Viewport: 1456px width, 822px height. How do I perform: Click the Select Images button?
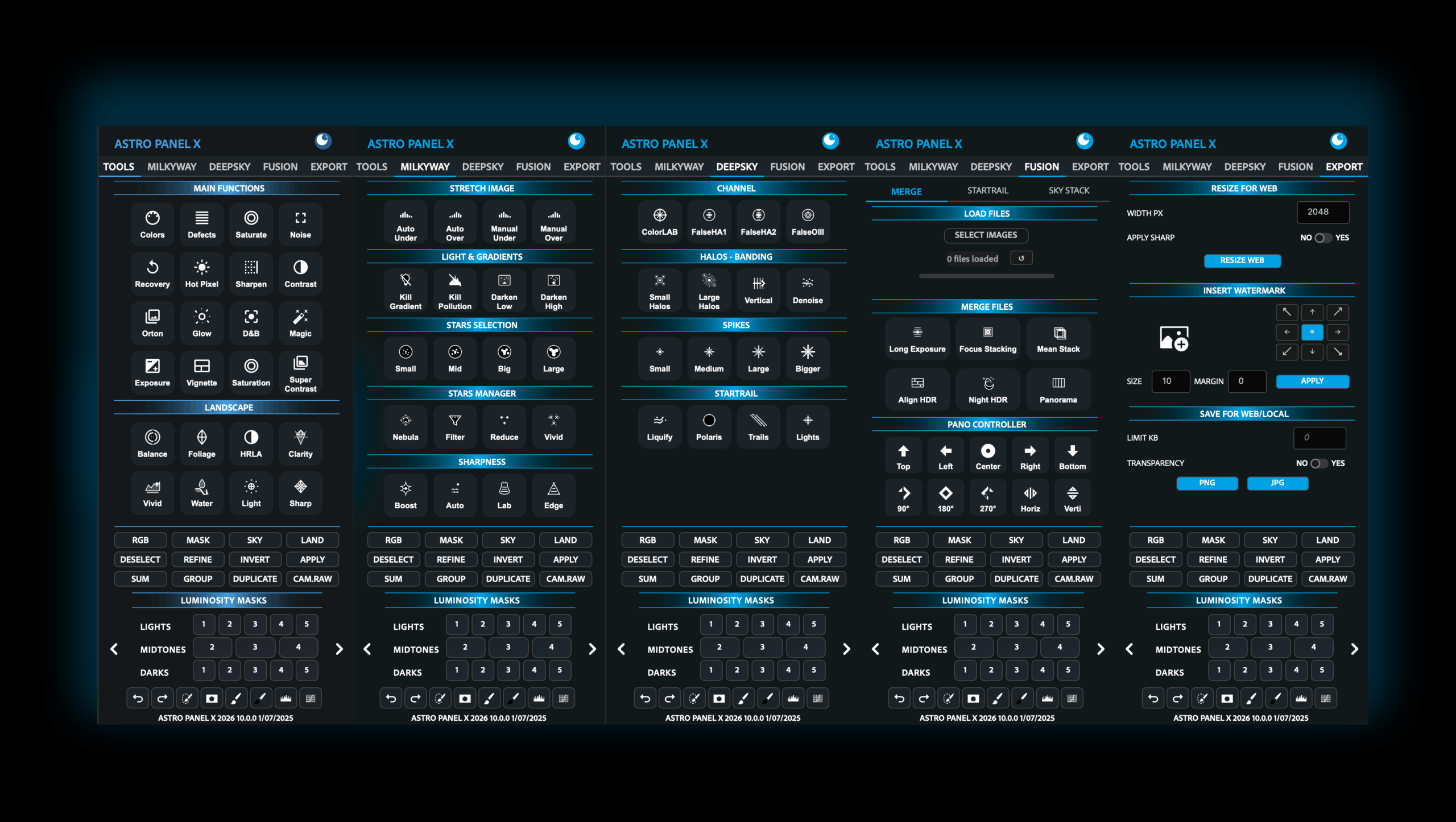(986, 235)
